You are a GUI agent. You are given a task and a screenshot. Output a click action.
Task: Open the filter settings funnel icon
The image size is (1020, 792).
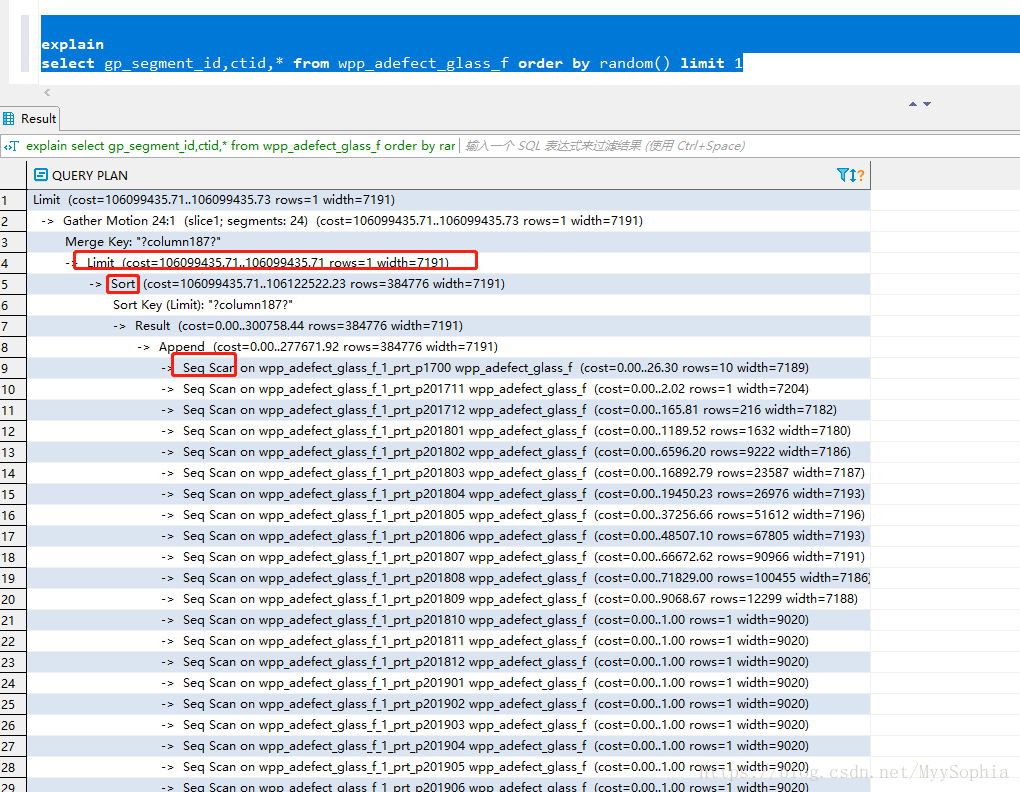click(x=843, y=175)
